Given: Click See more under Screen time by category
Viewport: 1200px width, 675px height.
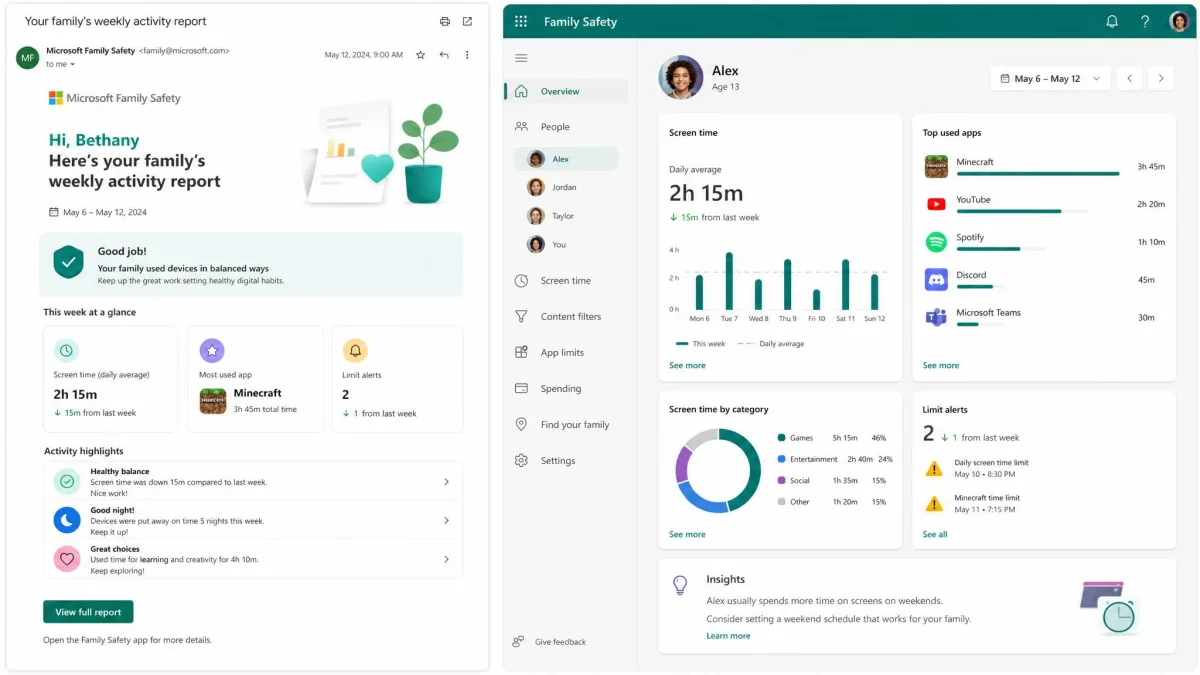Looking at the screenshot, I should point(687,534).
